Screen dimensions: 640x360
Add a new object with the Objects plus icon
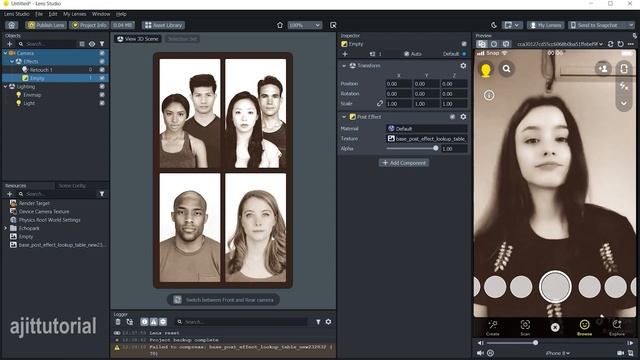[9, 44]
